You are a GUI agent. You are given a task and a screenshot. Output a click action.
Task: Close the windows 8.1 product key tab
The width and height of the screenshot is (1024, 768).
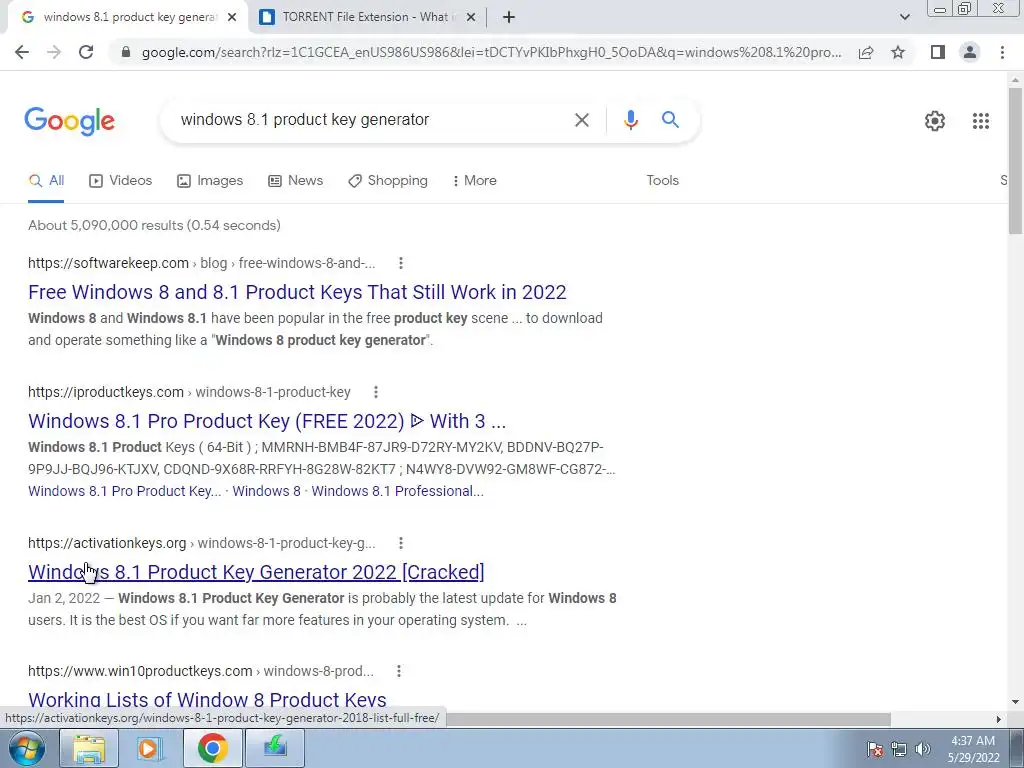(x=232, y=18)
